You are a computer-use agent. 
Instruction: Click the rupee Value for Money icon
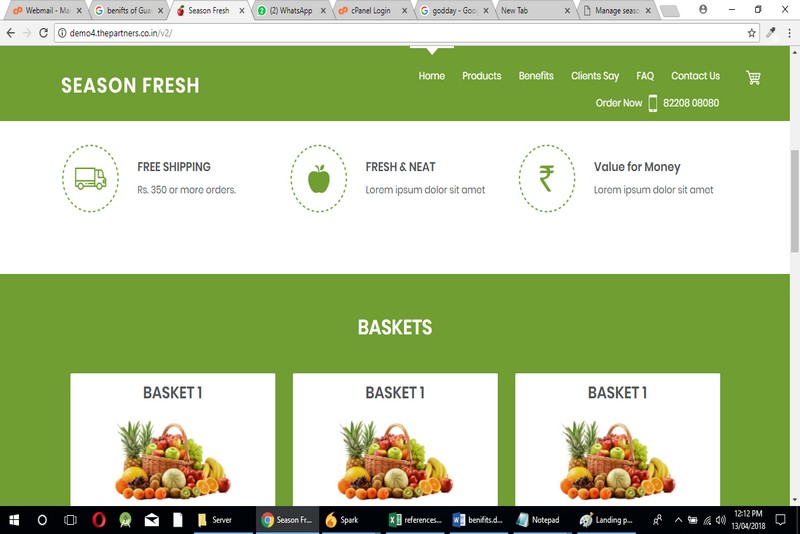pyautogui.click(x=547, y=179)
